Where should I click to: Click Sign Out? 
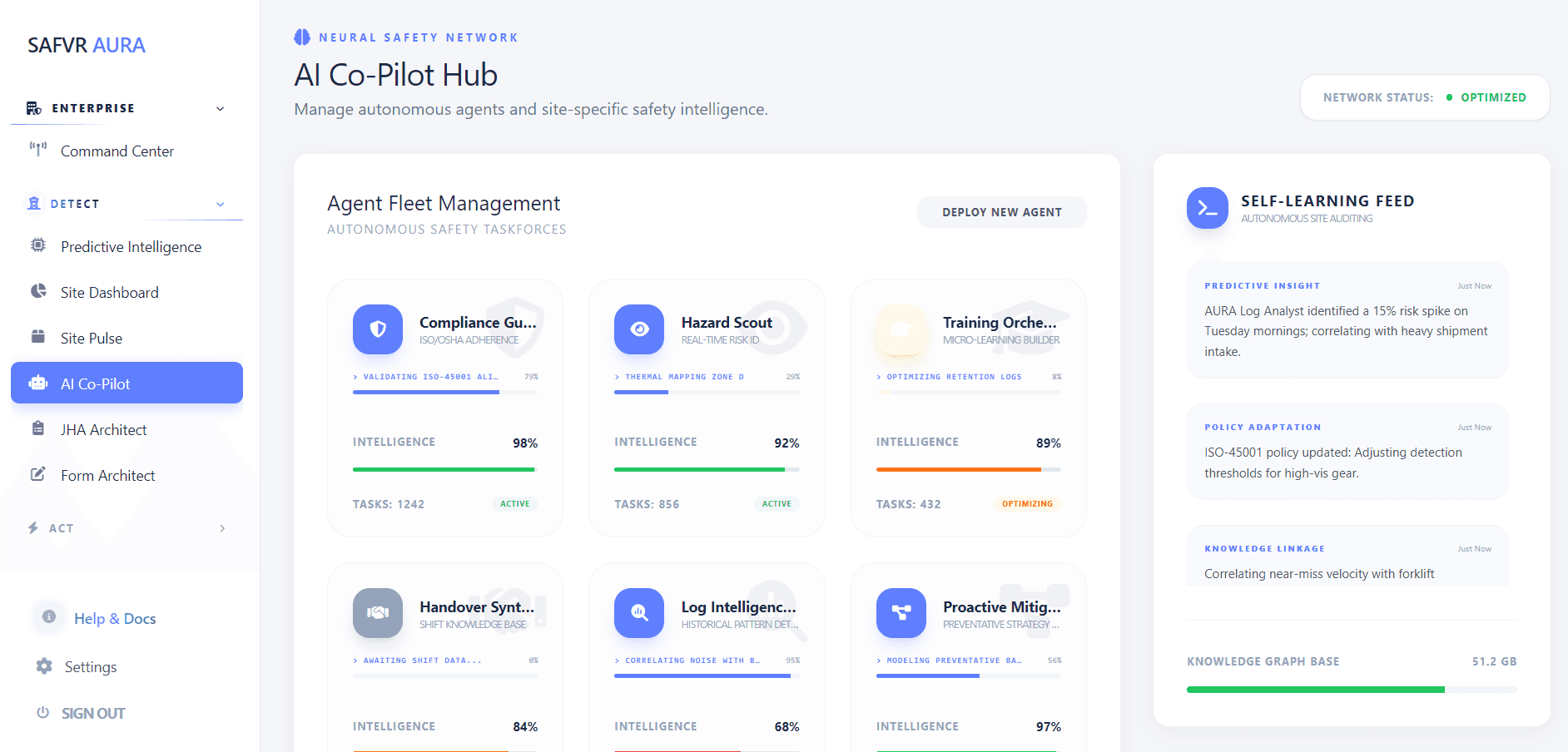pyautogui.click(x=93, y=713)
